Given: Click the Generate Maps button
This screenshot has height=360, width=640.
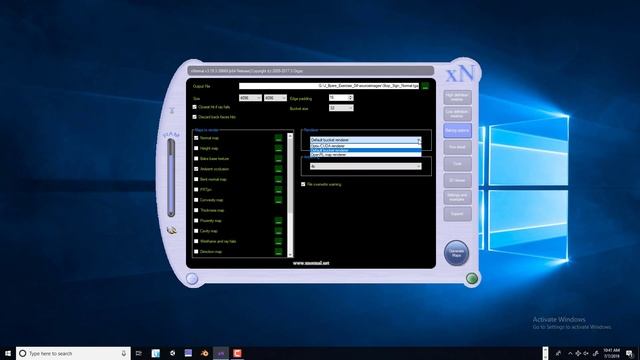Looking at the screenshot, I should click(x=456, y=253).
